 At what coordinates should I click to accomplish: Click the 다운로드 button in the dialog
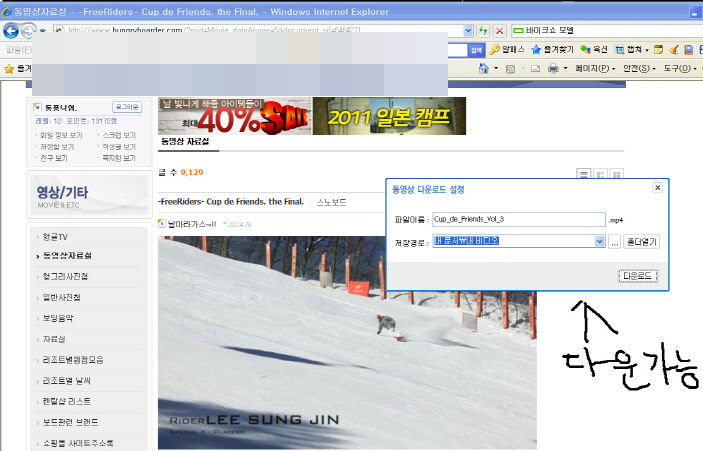tap(637, 275)
